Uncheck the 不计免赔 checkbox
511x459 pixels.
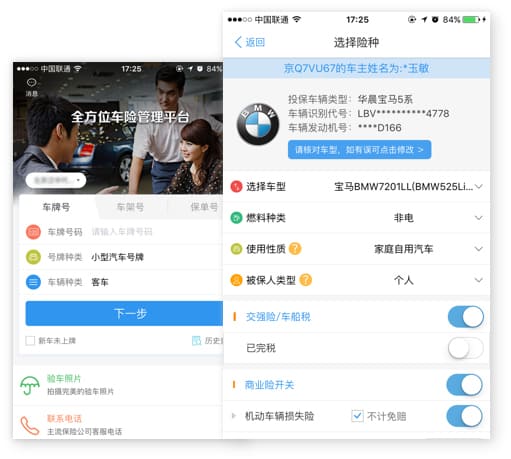click(x=357, y=416)
